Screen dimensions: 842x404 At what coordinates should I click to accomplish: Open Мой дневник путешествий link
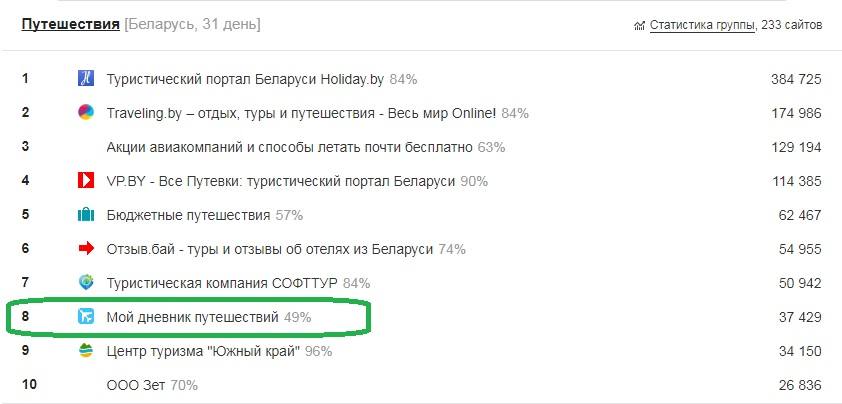[192, 317]
